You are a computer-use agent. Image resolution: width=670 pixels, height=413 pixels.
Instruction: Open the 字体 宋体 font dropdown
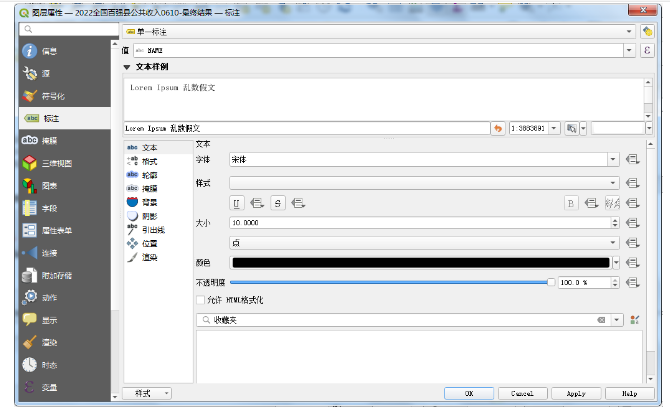(x=613, y=159)
